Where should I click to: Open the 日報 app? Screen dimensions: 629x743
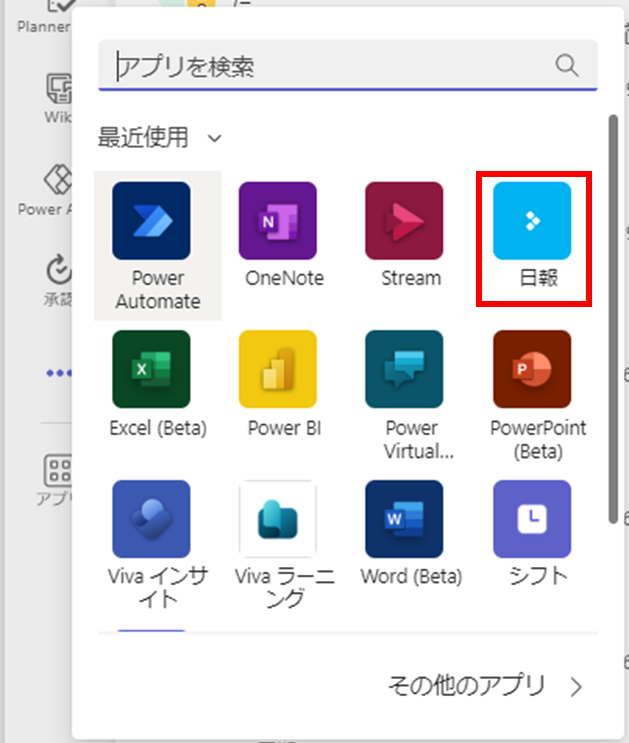coord(532,221)
